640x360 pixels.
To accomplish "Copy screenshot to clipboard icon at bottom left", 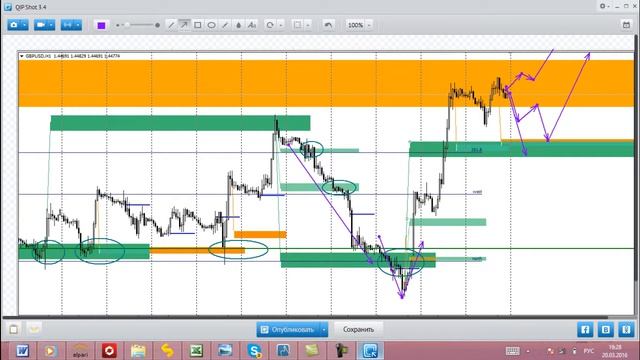I will [13, 329].
